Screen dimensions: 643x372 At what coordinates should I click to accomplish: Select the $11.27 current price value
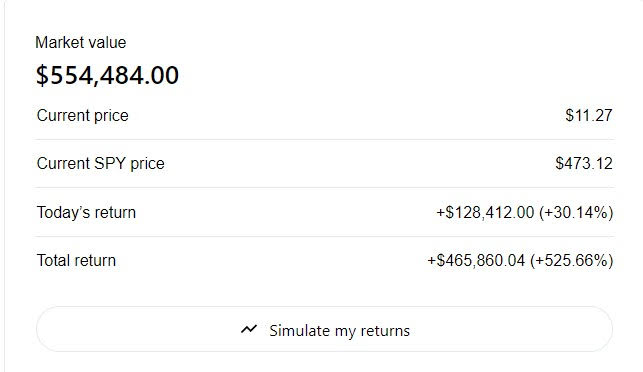[589, 116]
